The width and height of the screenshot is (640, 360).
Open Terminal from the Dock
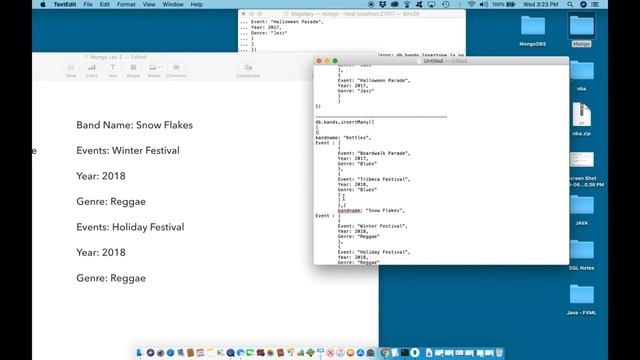coord(405,353)
